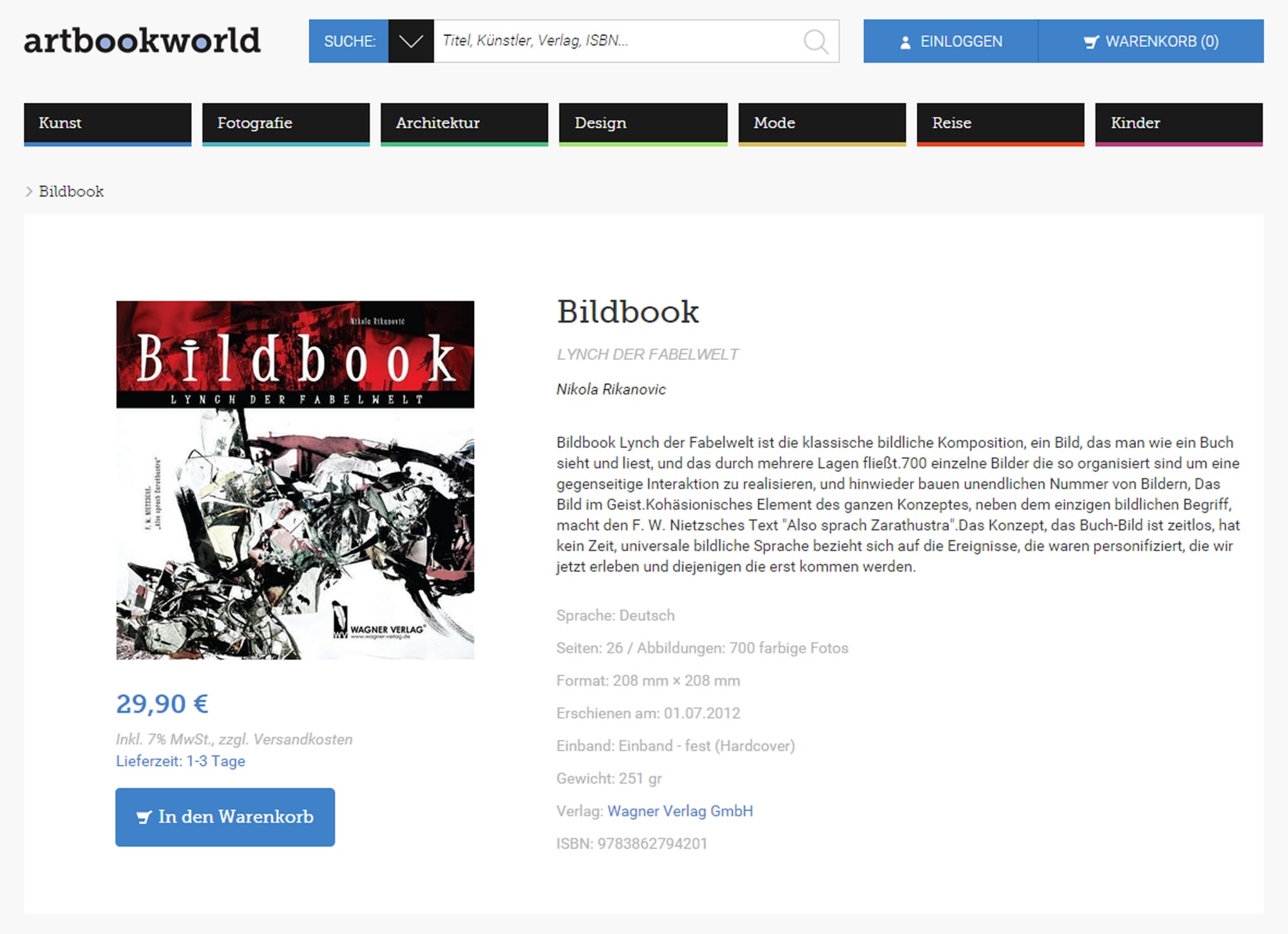The width and height of the screenshot is (1288, 934).
Task: Click the user icon beside Einloggen
Action: click(905, 42)
